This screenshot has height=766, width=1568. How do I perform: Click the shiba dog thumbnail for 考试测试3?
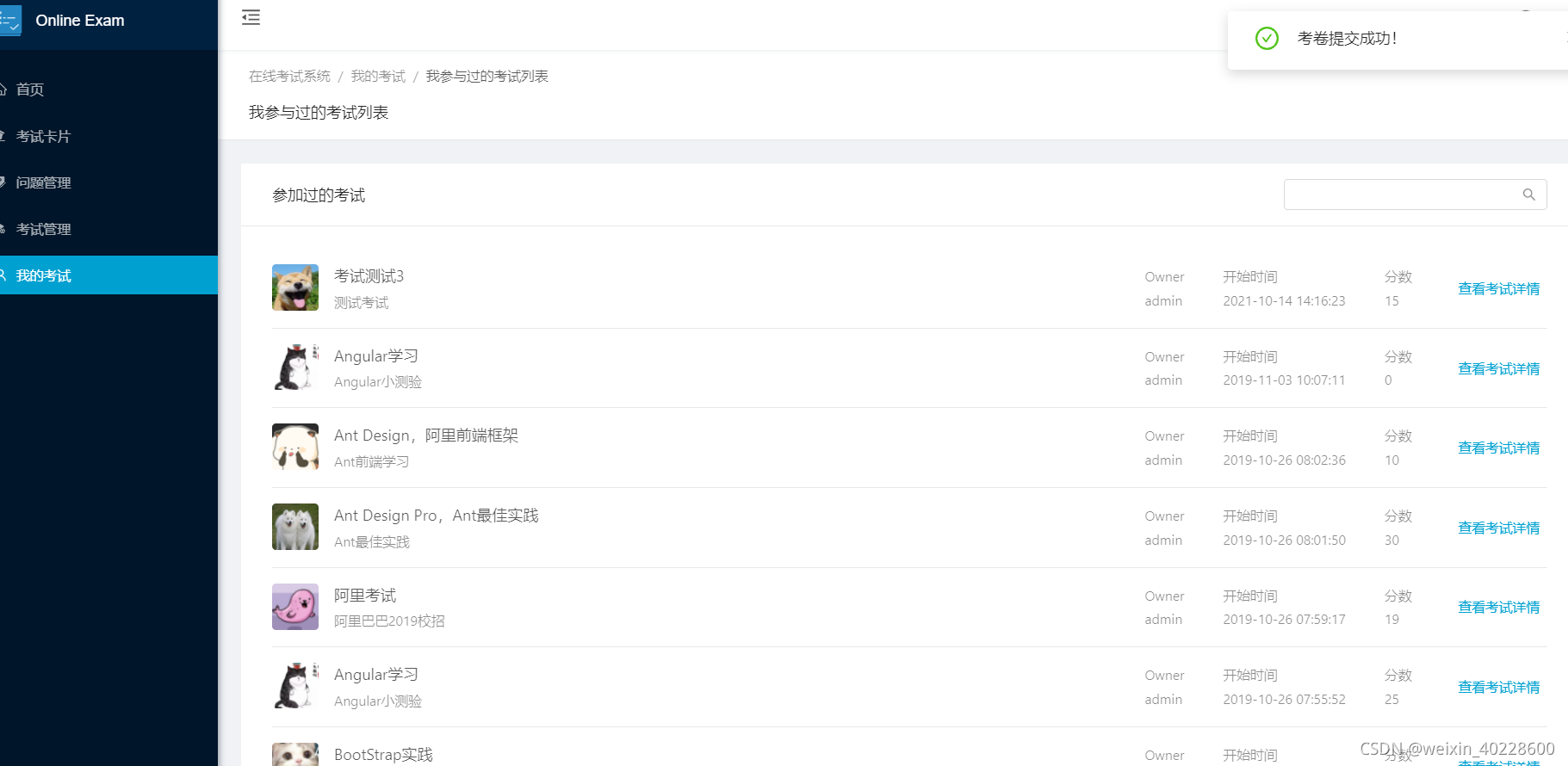pos(295,287)
